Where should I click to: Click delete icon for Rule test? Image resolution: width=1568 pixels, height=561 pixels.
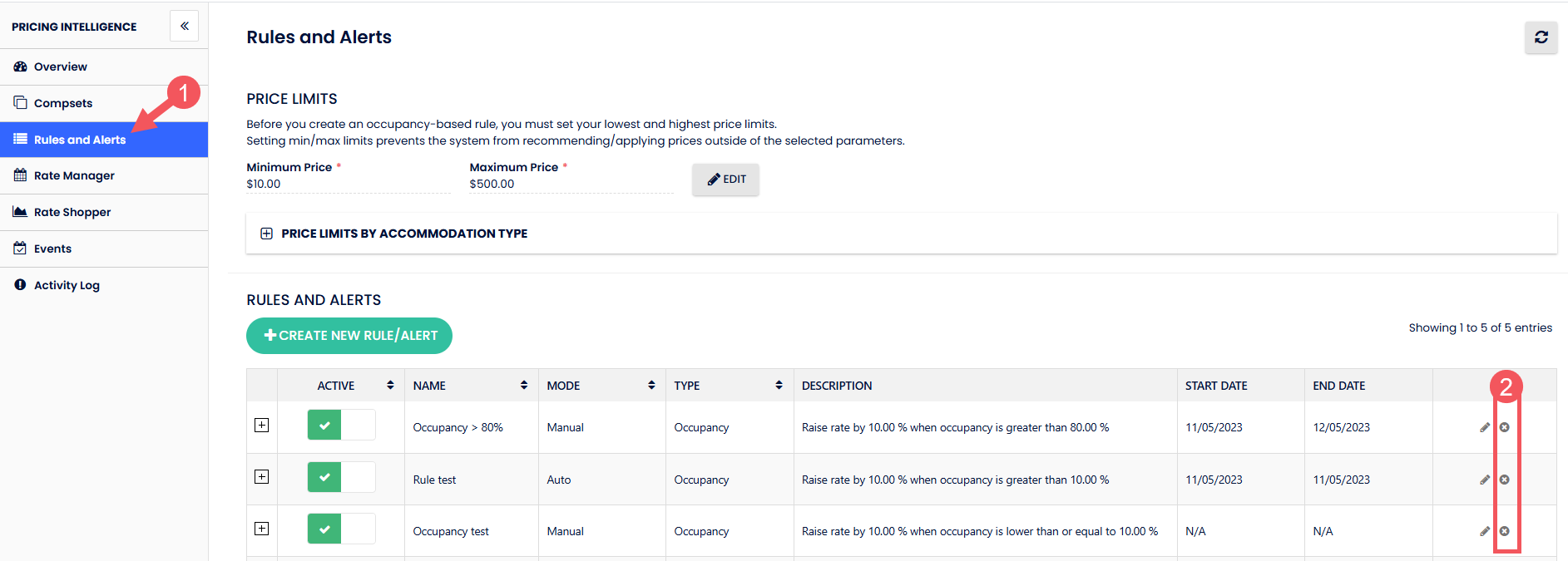click(x=1504, y=480)
